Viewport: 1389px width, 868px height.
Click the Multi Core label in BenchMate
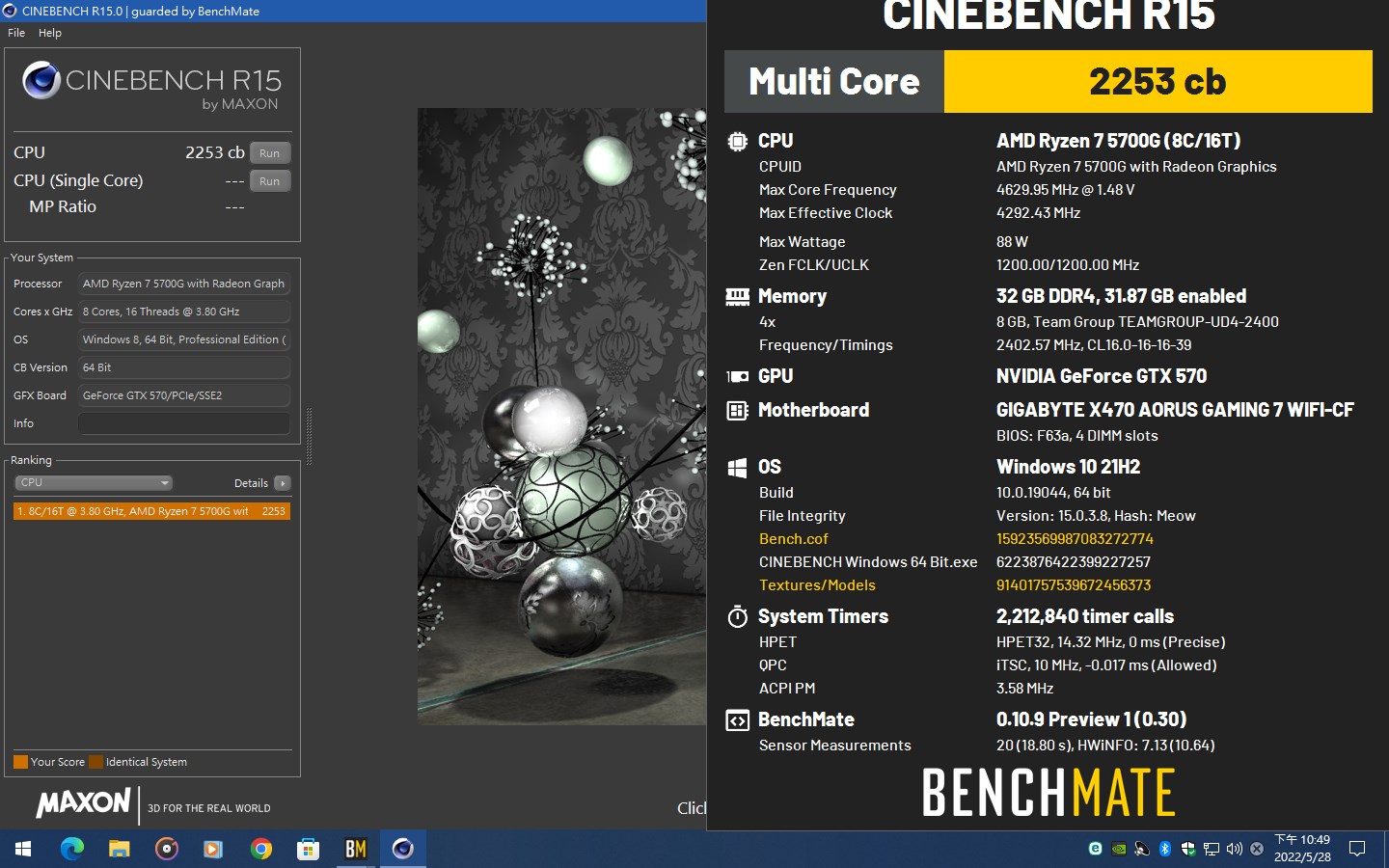tap(833, 82)
